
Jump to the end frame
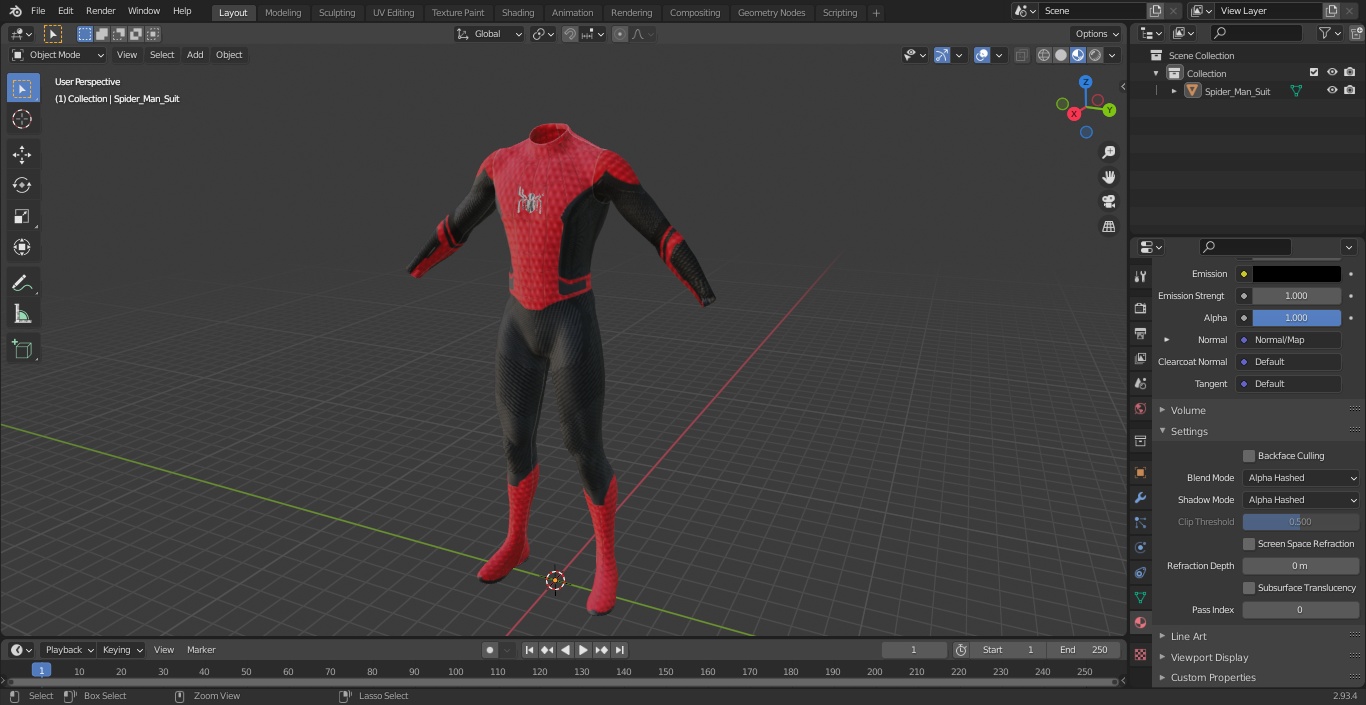coord(620,650)
